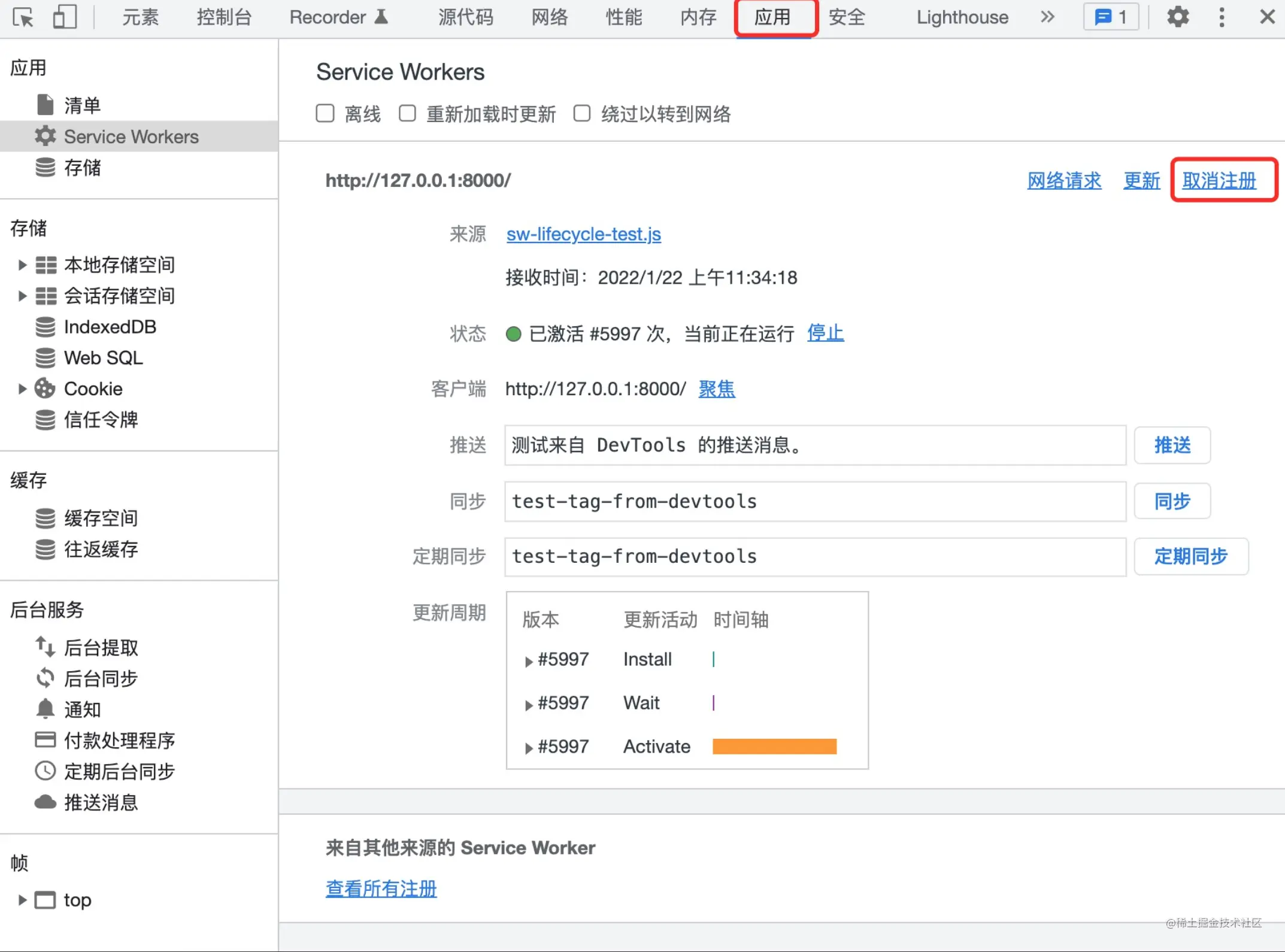The height and width of the screenshot is (952, 1285).
Task: Switch to the 内存 tab
Action: click(x=698, y=17)
